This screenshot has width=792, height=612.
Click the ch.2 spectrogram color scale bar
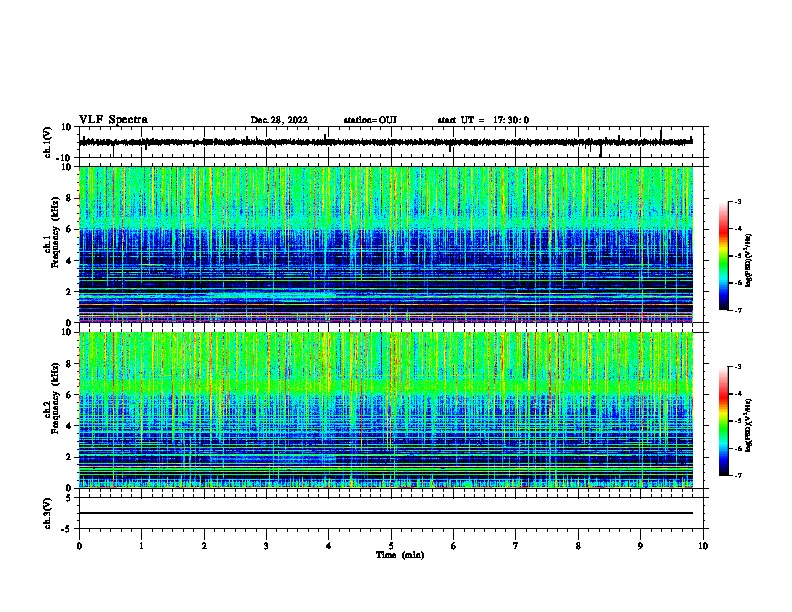(723, 421)
